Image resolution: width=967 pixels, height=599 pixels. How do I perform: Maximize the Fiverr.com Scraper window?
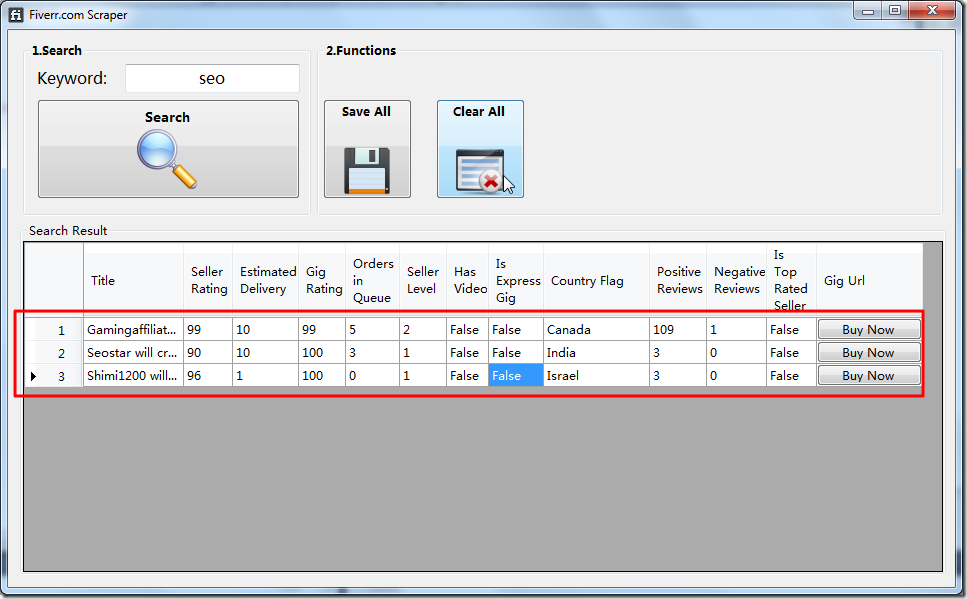pos(895,11)
